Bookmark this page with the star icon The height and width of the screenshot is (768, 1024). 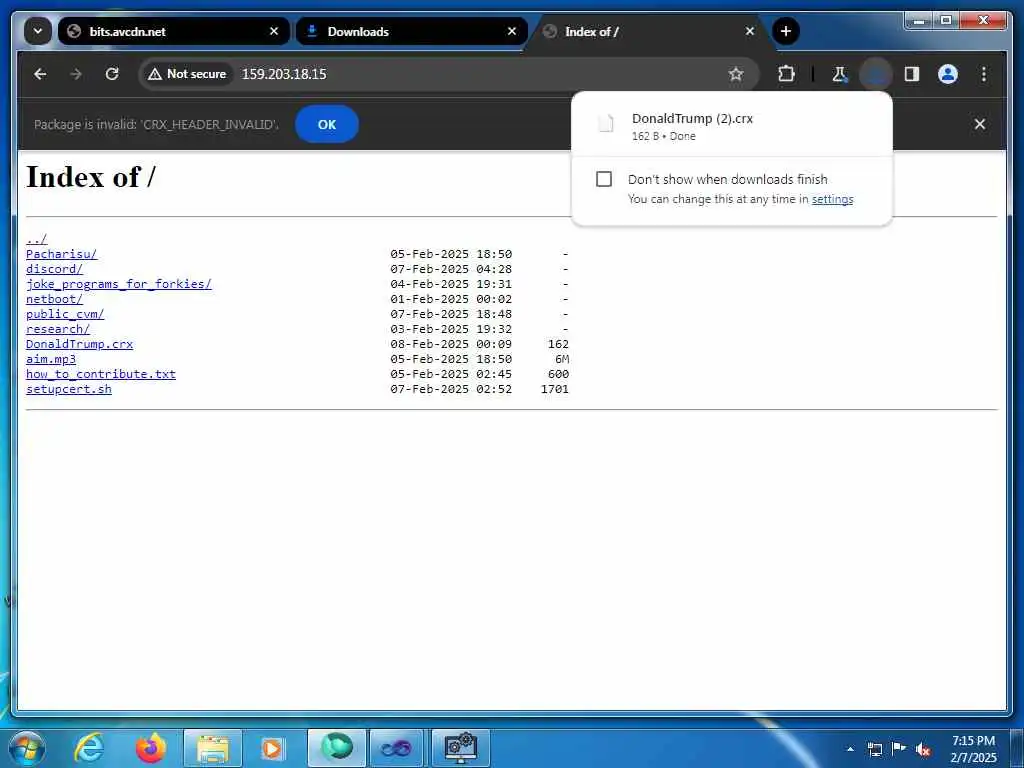[736, 74]
